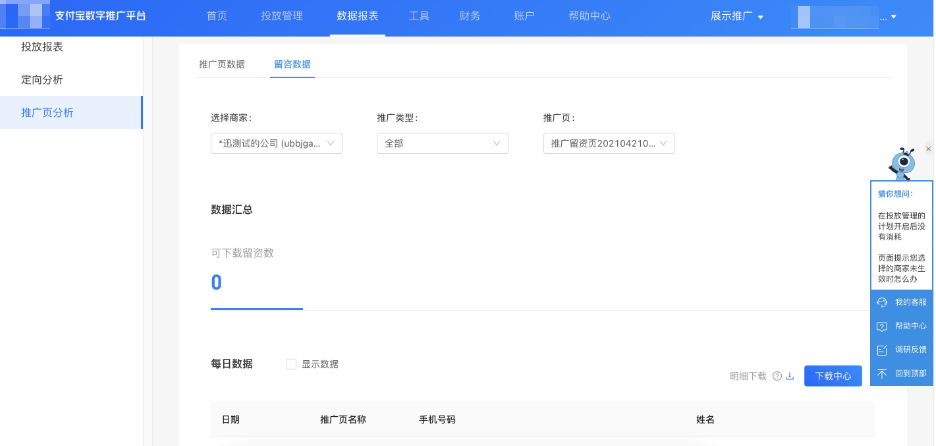Open 调研反馈 in the assistant panel

pos(901,350)
